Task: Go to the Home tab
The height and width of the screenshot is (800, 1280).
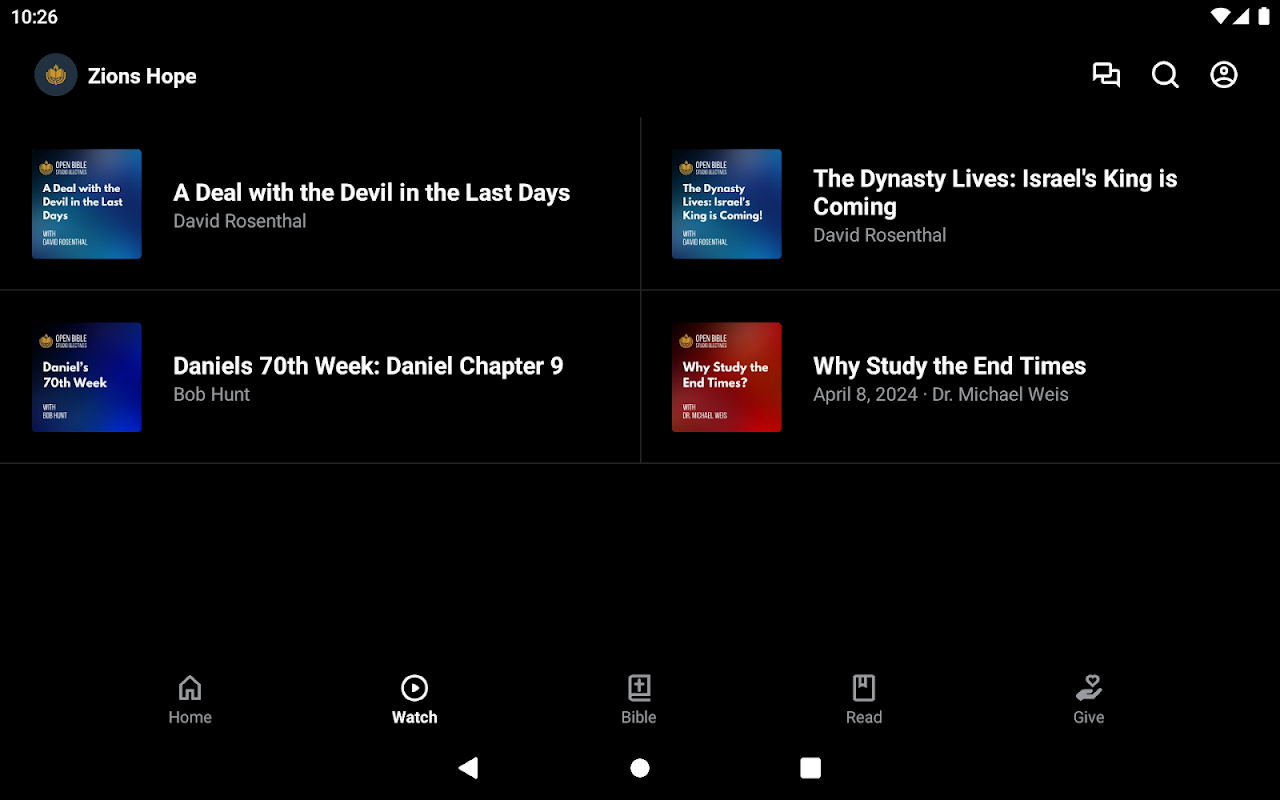Action: point(190,700)
